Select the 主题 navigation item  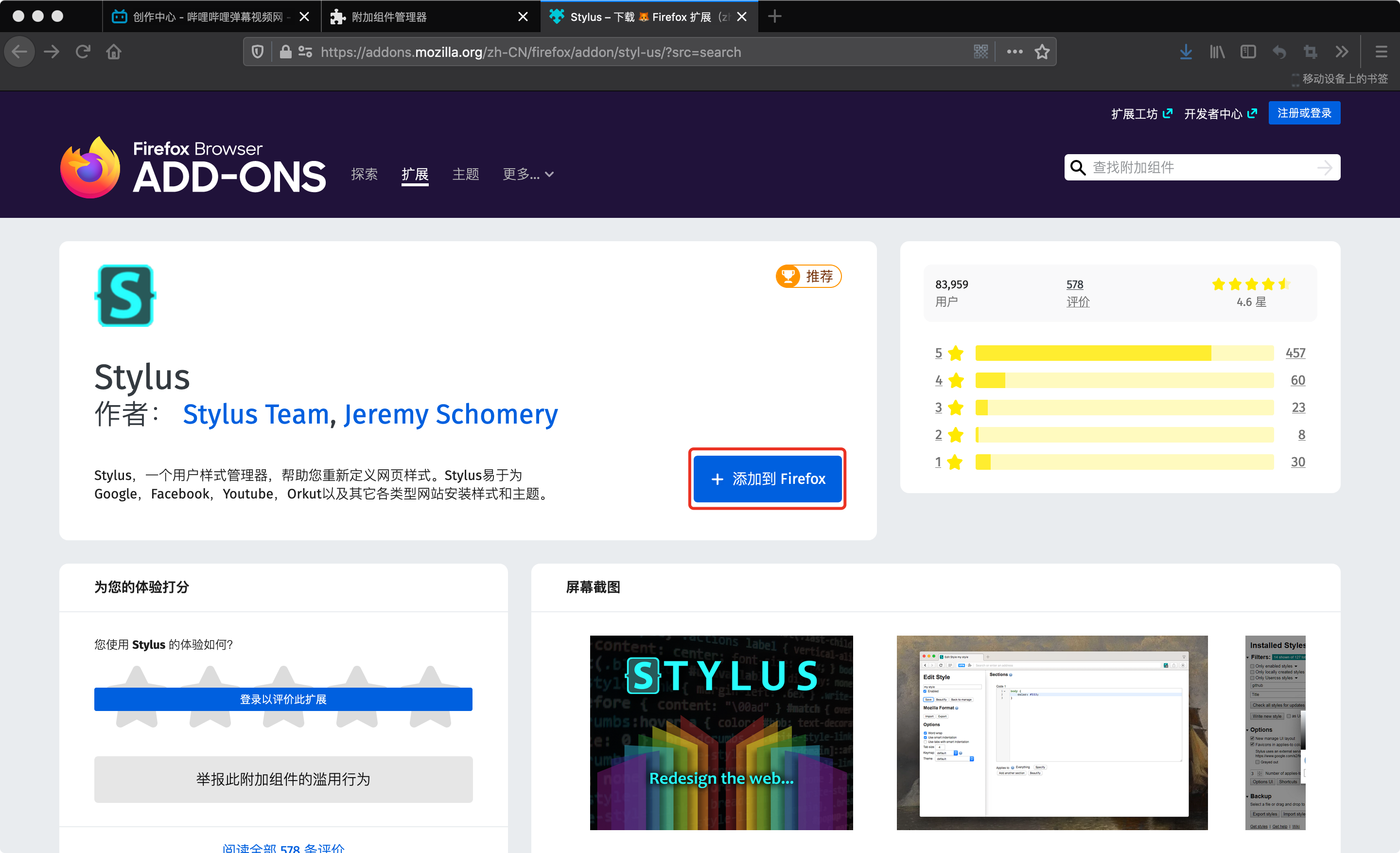click(465, 174)
